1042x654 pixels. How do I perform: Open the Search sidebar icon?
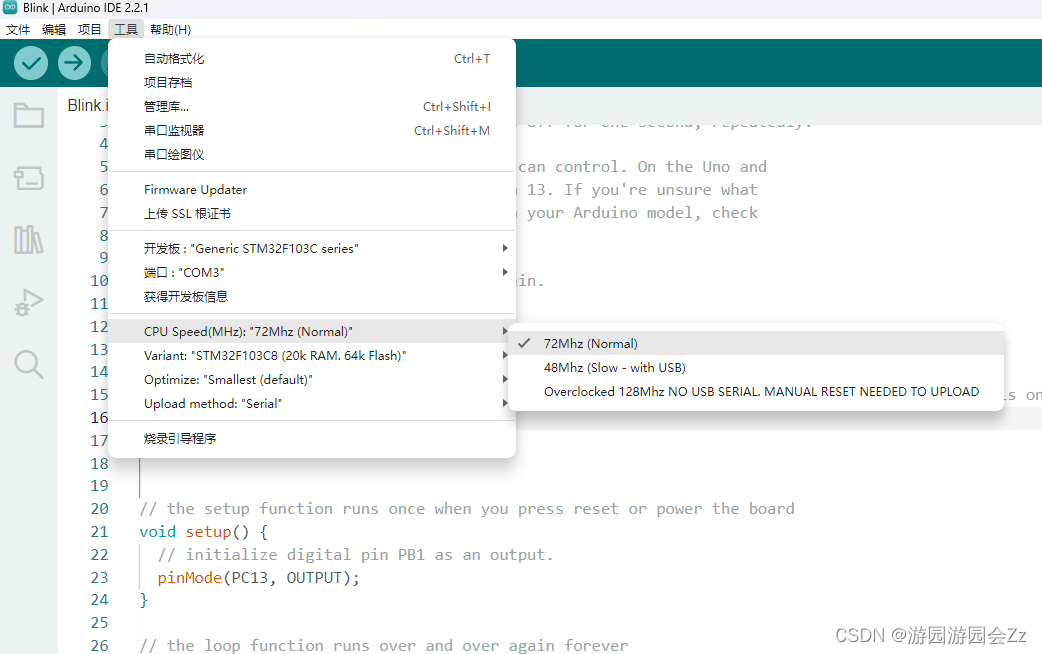coord(29,364)
